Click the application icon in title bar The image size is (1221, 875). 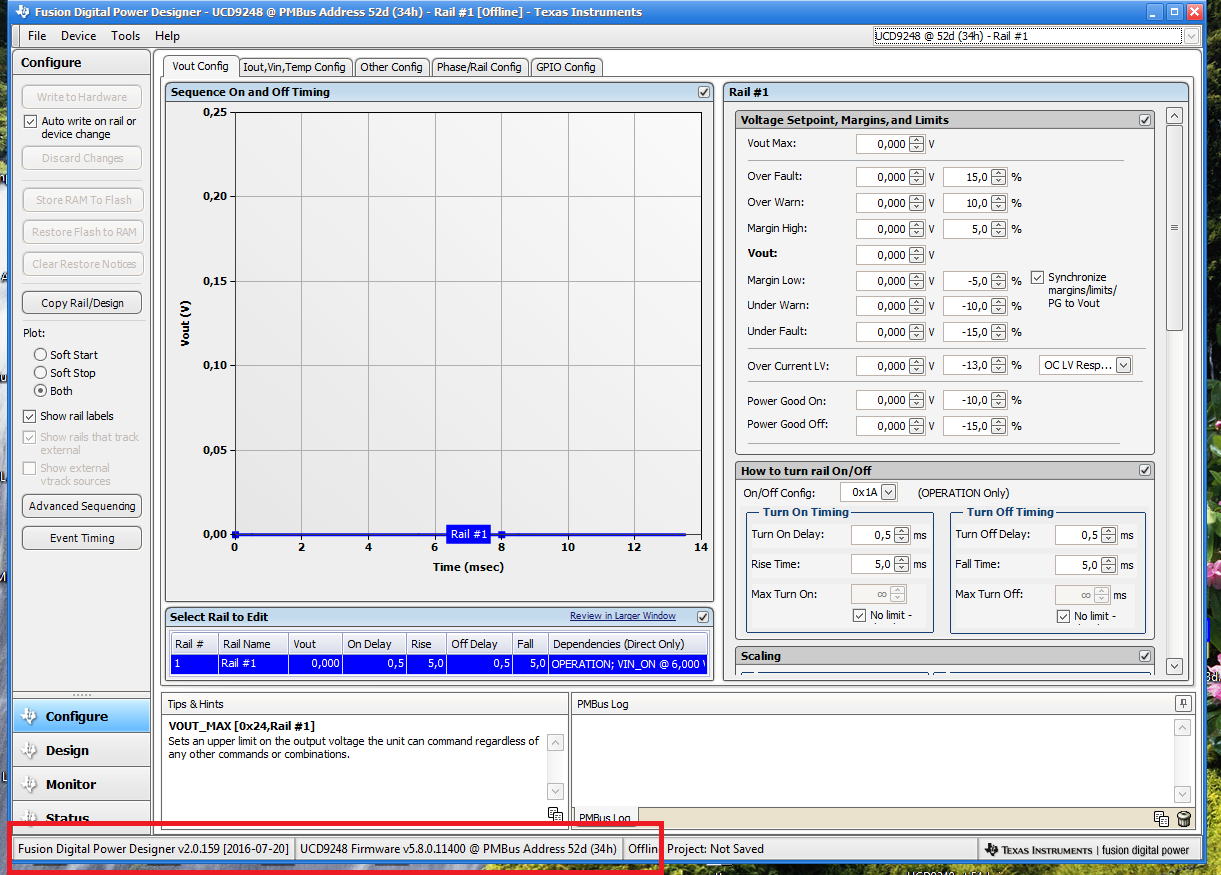(22, 12)
